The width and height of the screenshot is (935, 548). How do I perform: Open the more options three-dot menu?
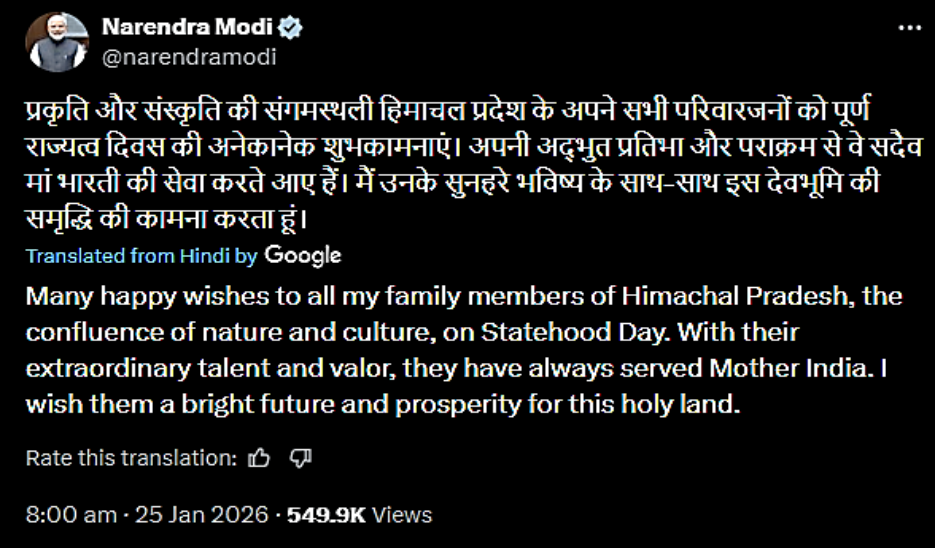(908, 30)
